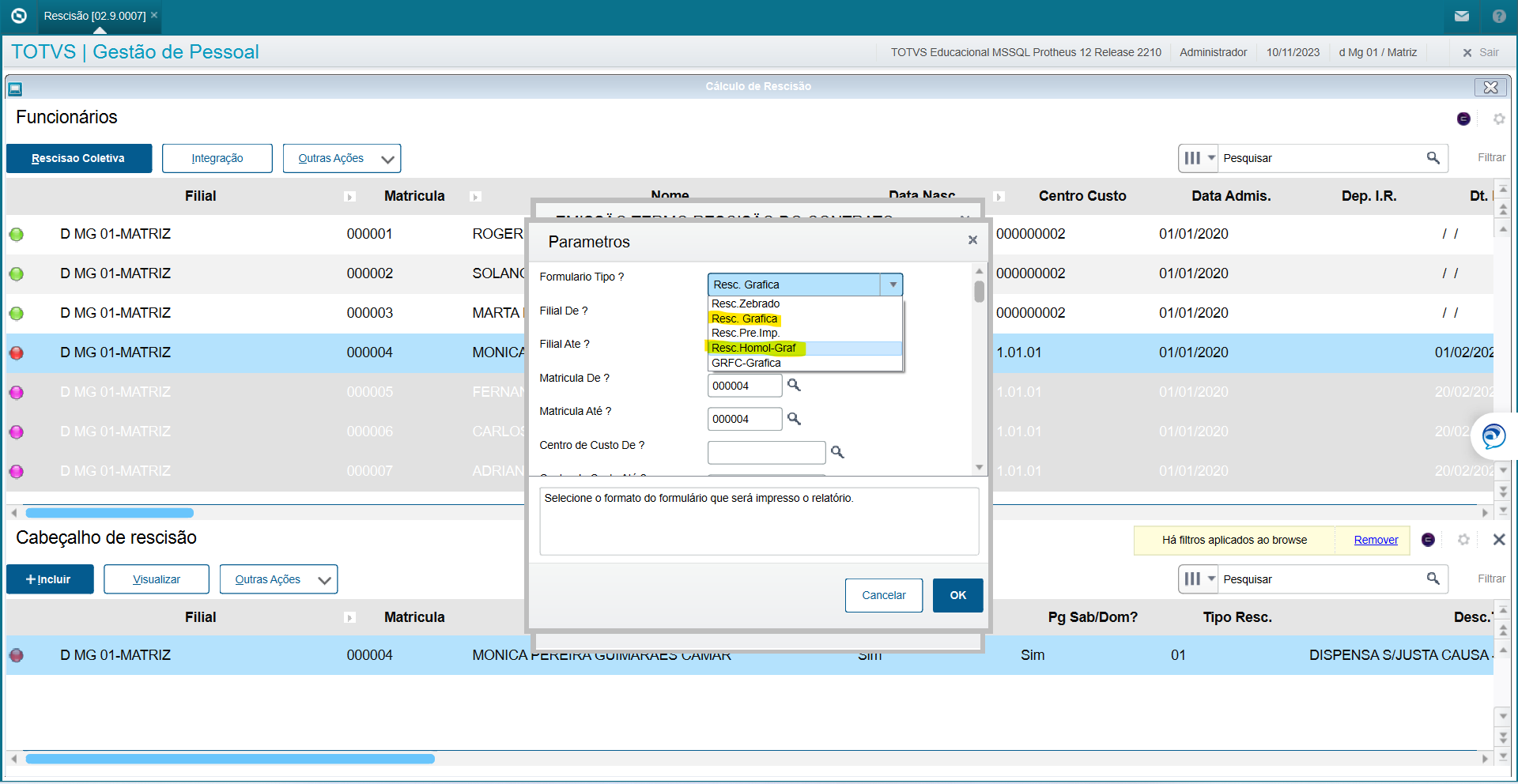Click the gear settings icon in Funcionários panel

point(1498,119)
